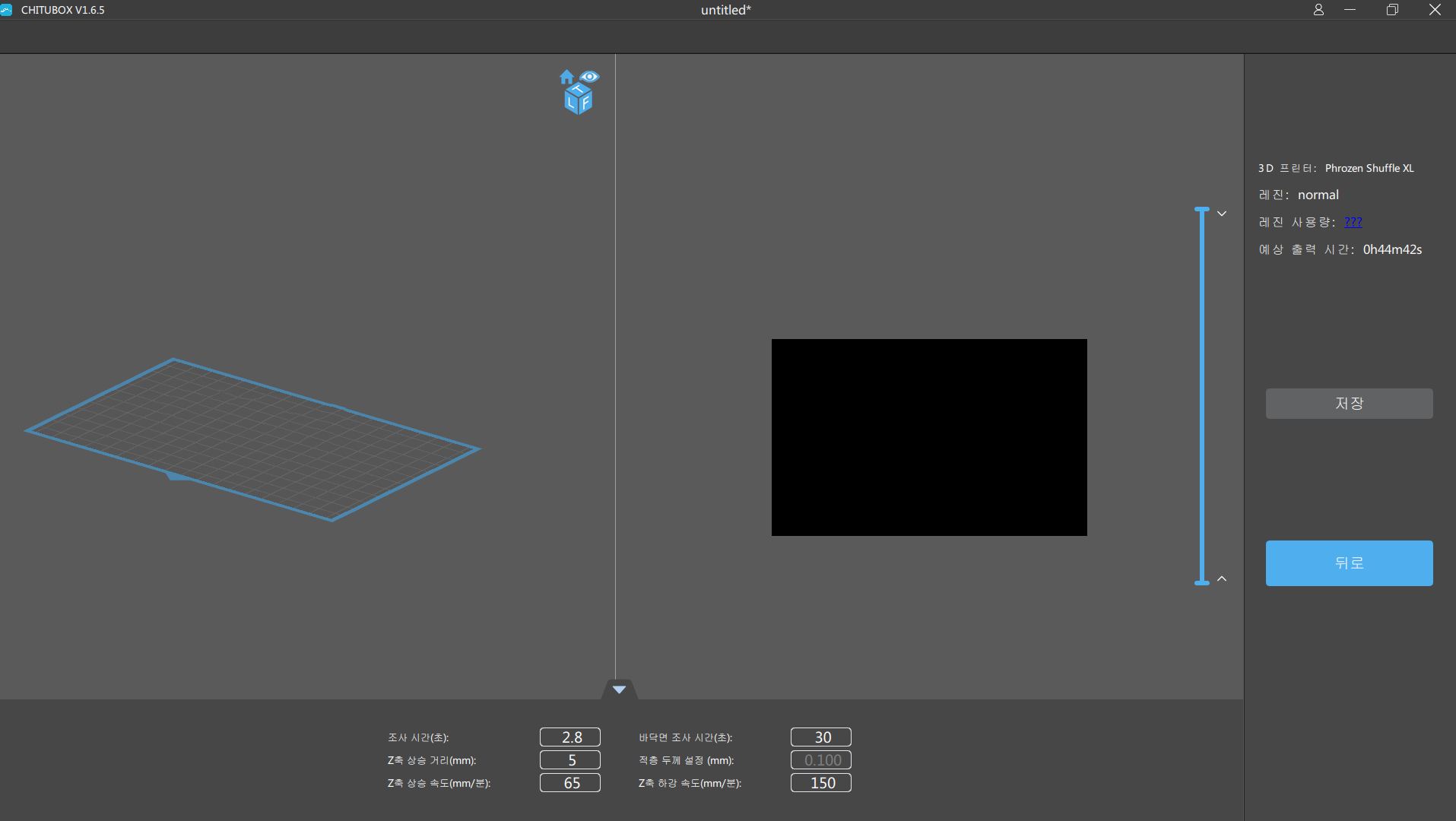Click the CHITUBOX logo icon

click(x=7, y=10)
